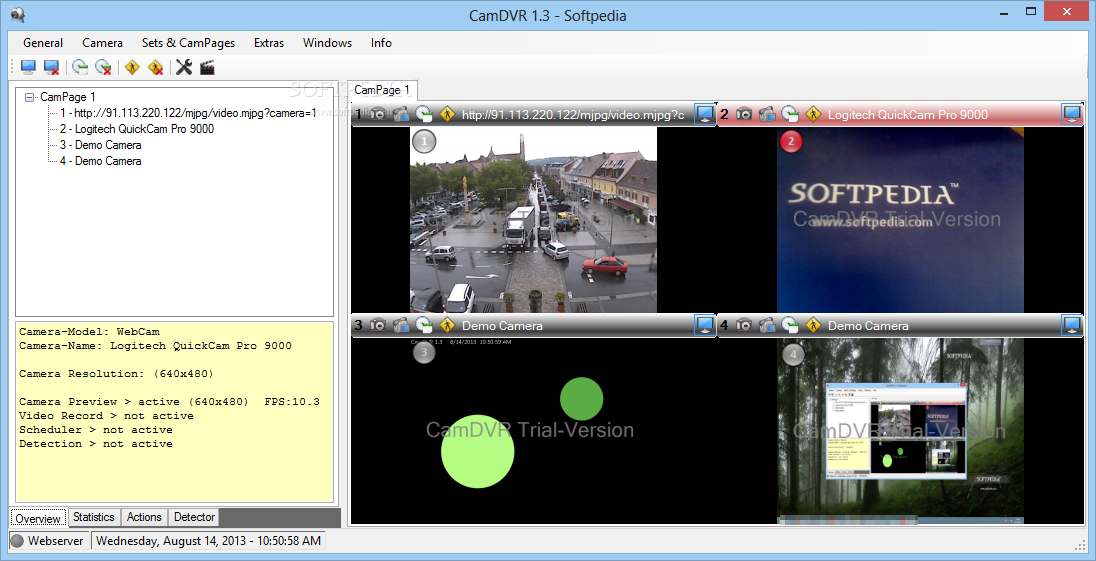Collapse the CamPage 1 tree node
Viewport: 1096px width, 561px height.
click(29, 98)
